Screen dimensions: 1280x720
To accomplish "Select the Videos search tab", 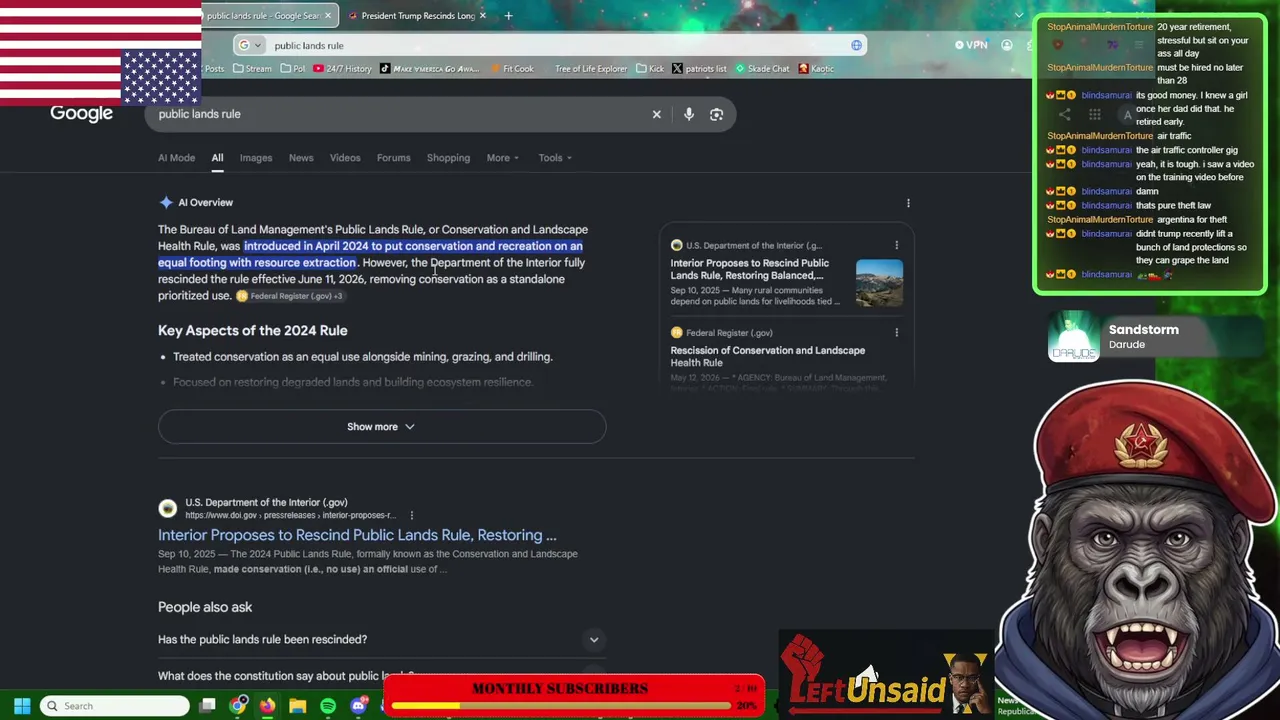I will (345, 158).
